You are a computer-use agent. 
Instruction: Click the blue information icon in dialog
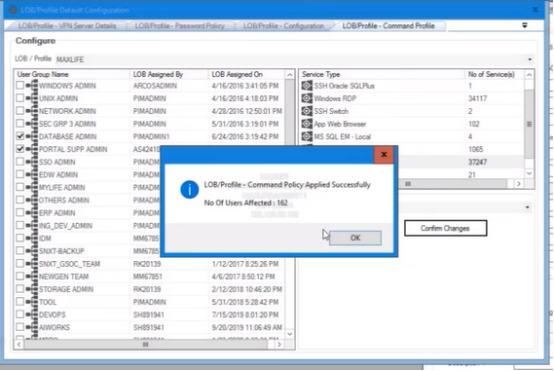pos(189,189)
